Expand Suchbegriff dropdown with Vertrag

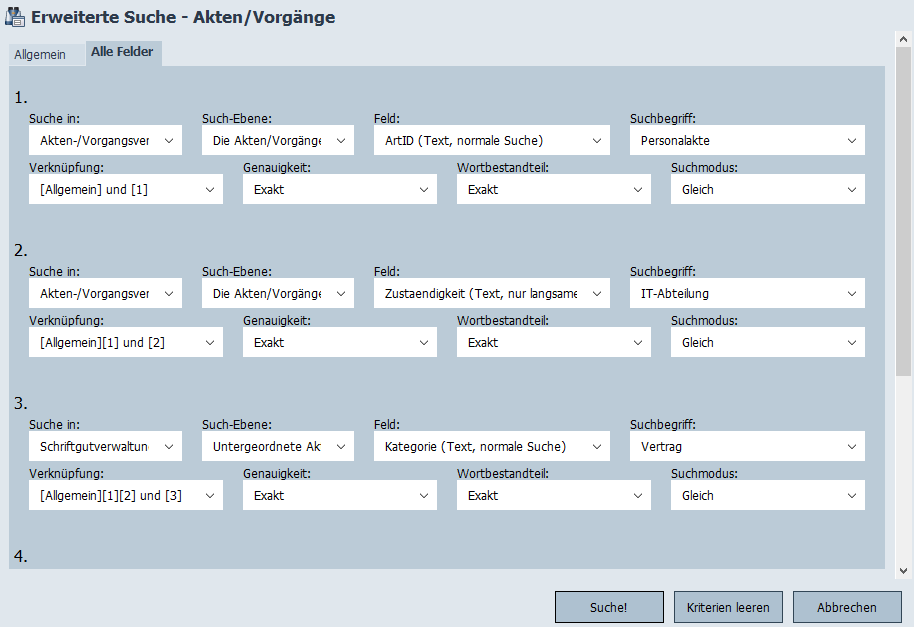pyautogui.click(x=747, y=446)
